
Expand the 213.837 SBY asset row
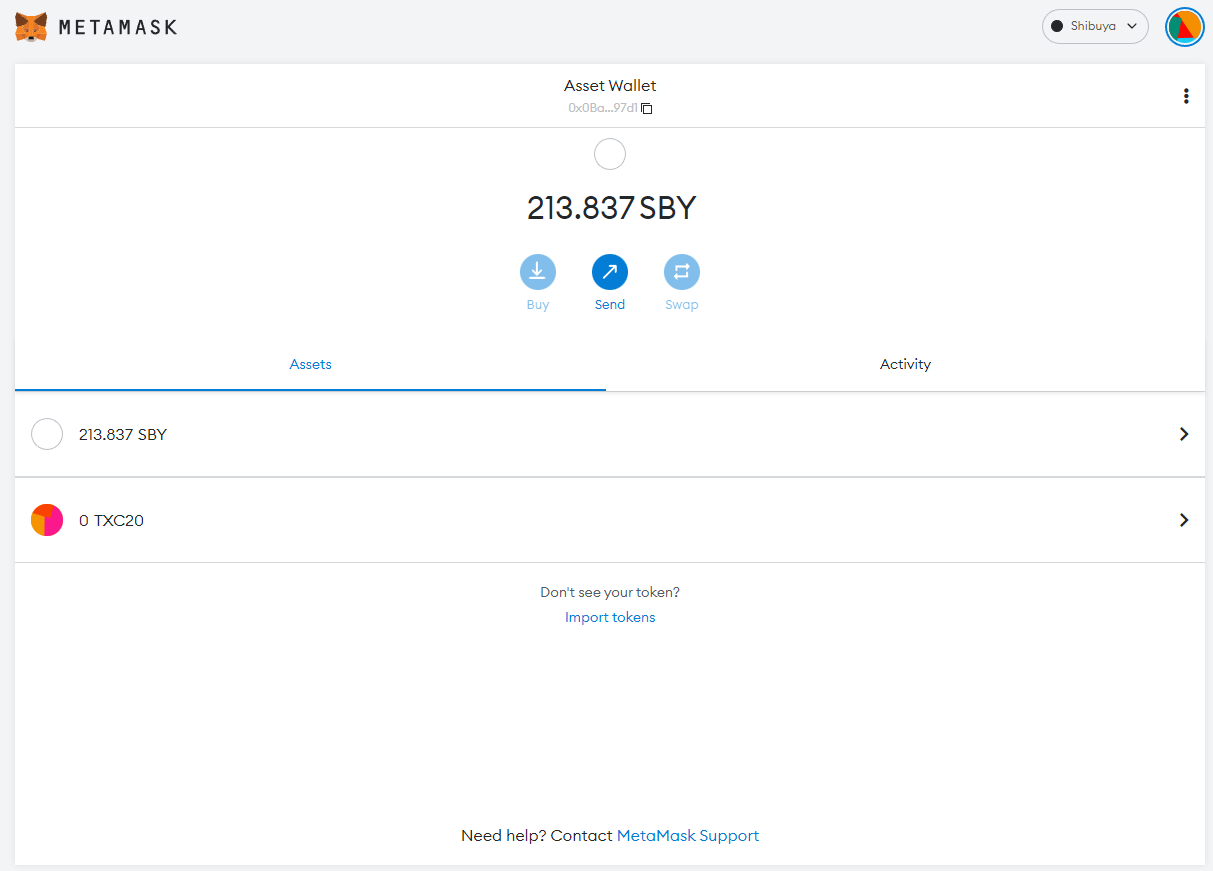tap(1184, 434)
